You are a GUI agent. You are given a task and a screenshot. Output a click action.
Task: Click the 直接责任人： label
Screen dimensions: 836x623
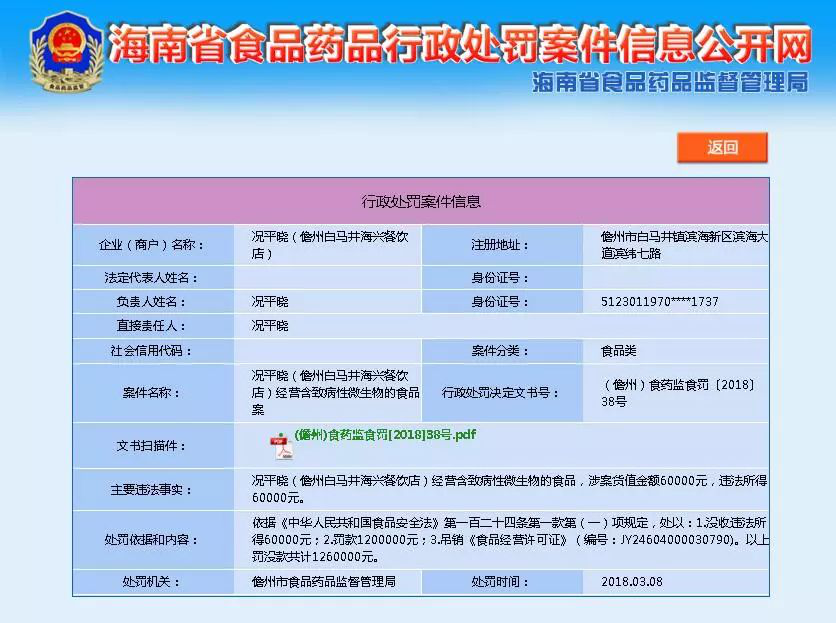coord(151,326)
